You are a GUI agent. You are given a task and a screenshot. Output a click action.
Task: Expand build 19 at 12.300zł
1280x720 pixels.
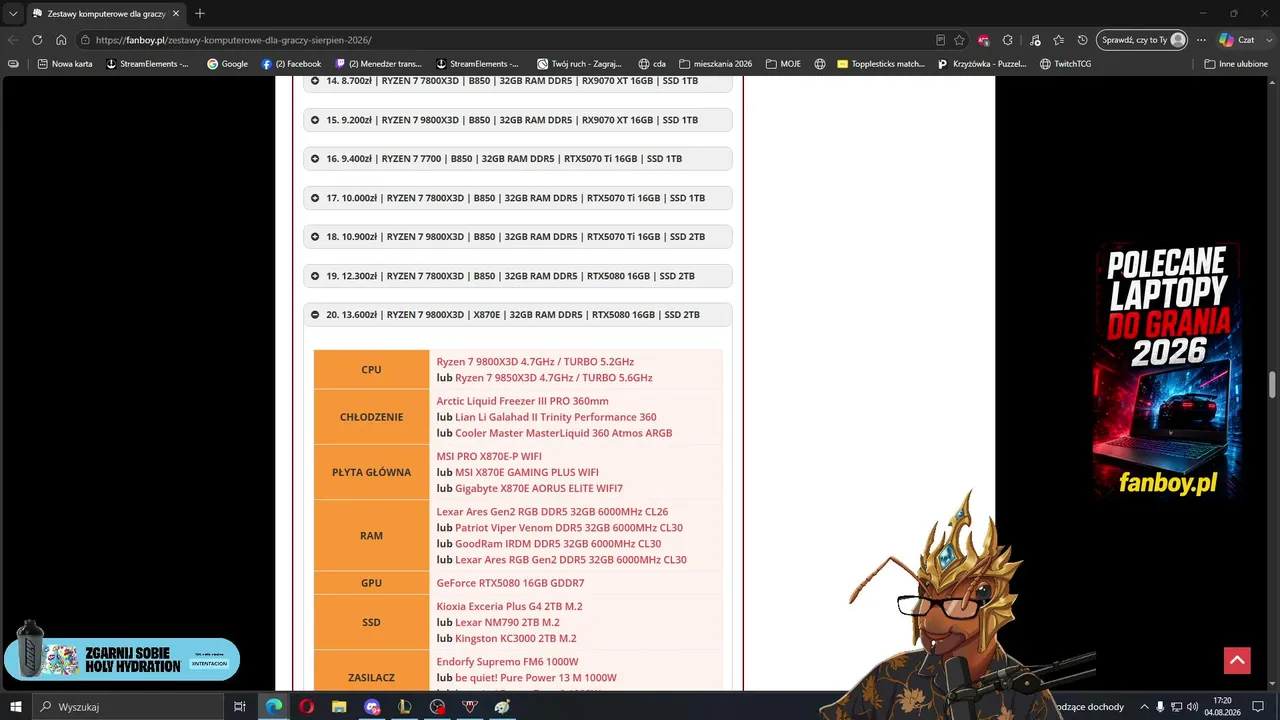(518, 276)
